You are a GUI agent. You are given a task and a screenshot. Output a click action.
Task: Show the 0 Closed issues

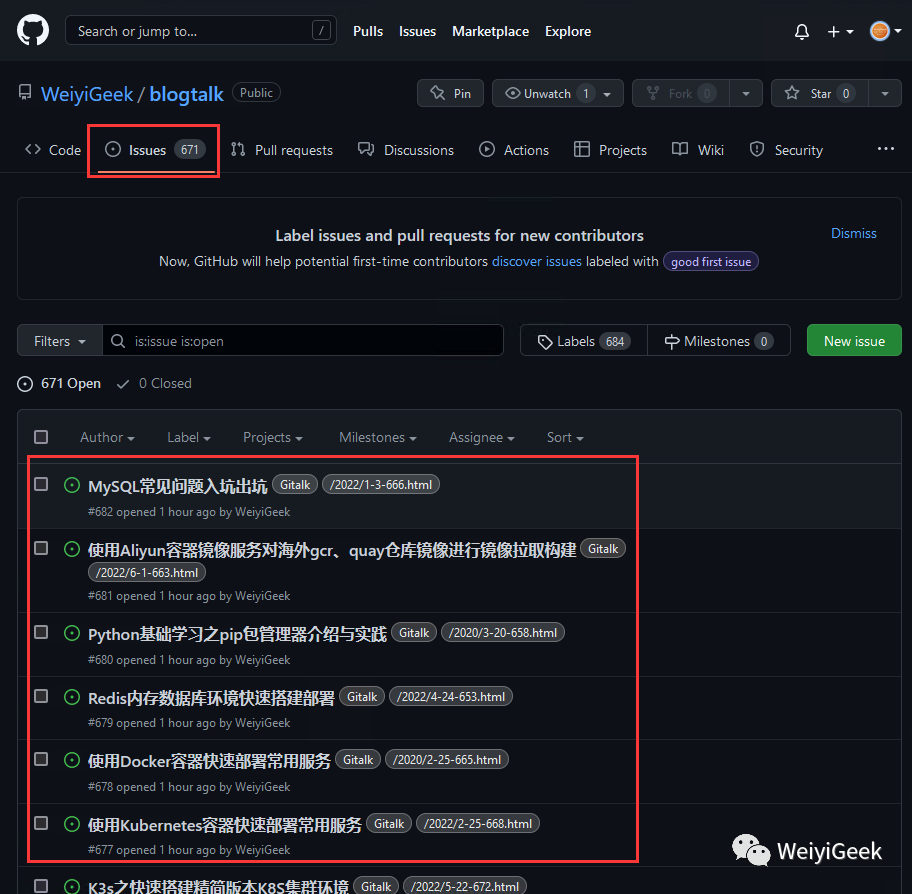point(154,384)
